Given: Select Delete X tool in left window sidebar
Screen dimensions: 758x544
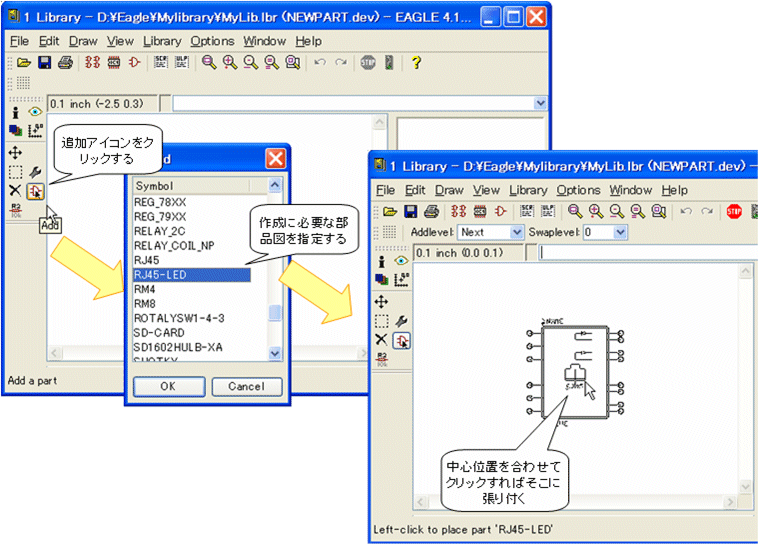Looking at the screenshot, I should 15,191.
